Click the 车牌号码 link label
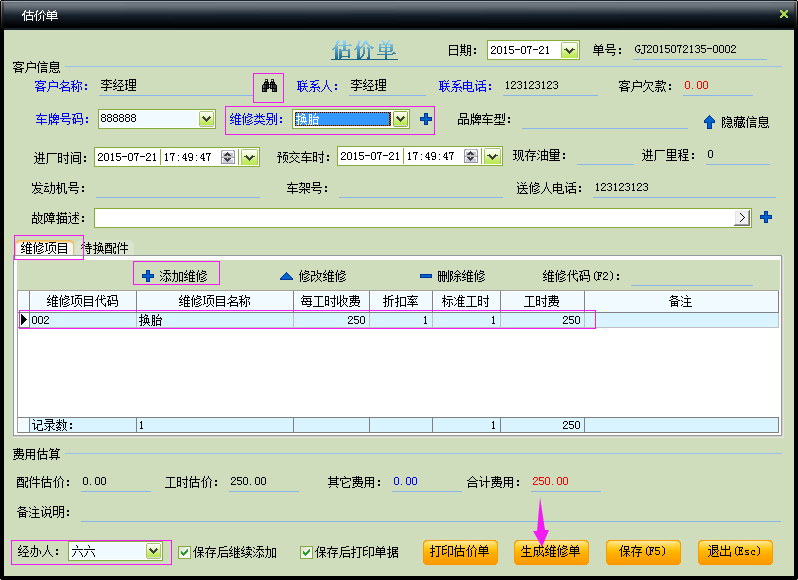This screenshot has width=798, height=580. [62, 119]
